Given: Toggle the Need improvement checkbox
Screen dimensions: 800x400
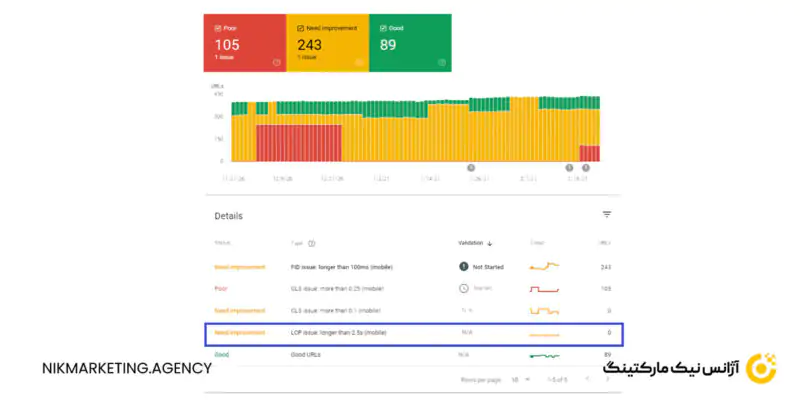Looking at the screenshot, I should (301, 28).
